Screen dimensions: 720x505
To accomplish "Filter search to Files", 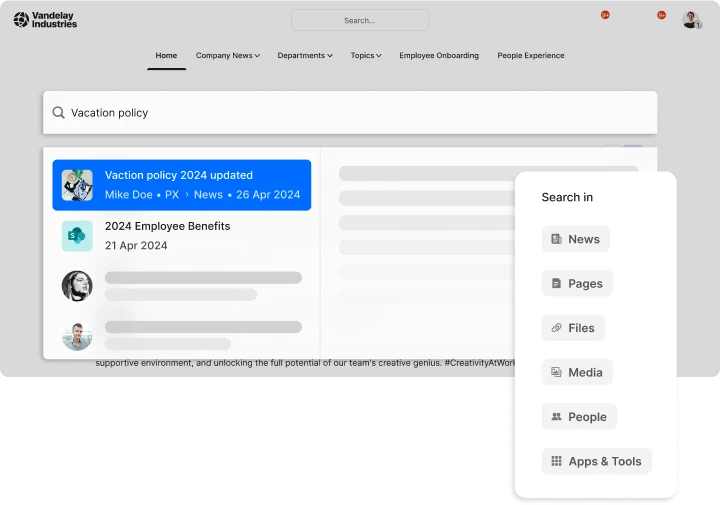I will pyautogui.click(x=573, y=328).
